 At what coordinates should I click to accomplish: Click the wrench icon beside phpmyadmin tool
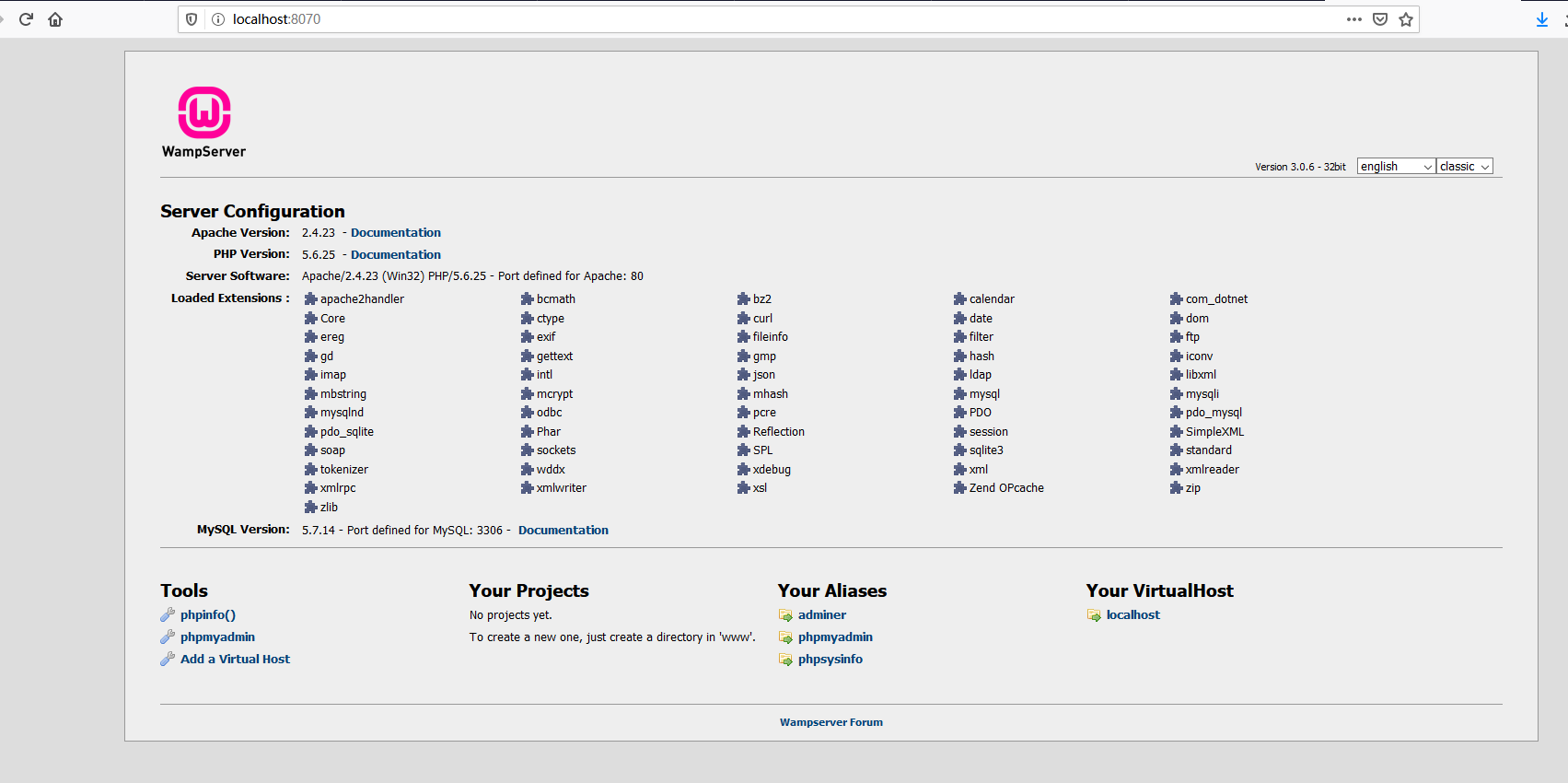point(168,637)
